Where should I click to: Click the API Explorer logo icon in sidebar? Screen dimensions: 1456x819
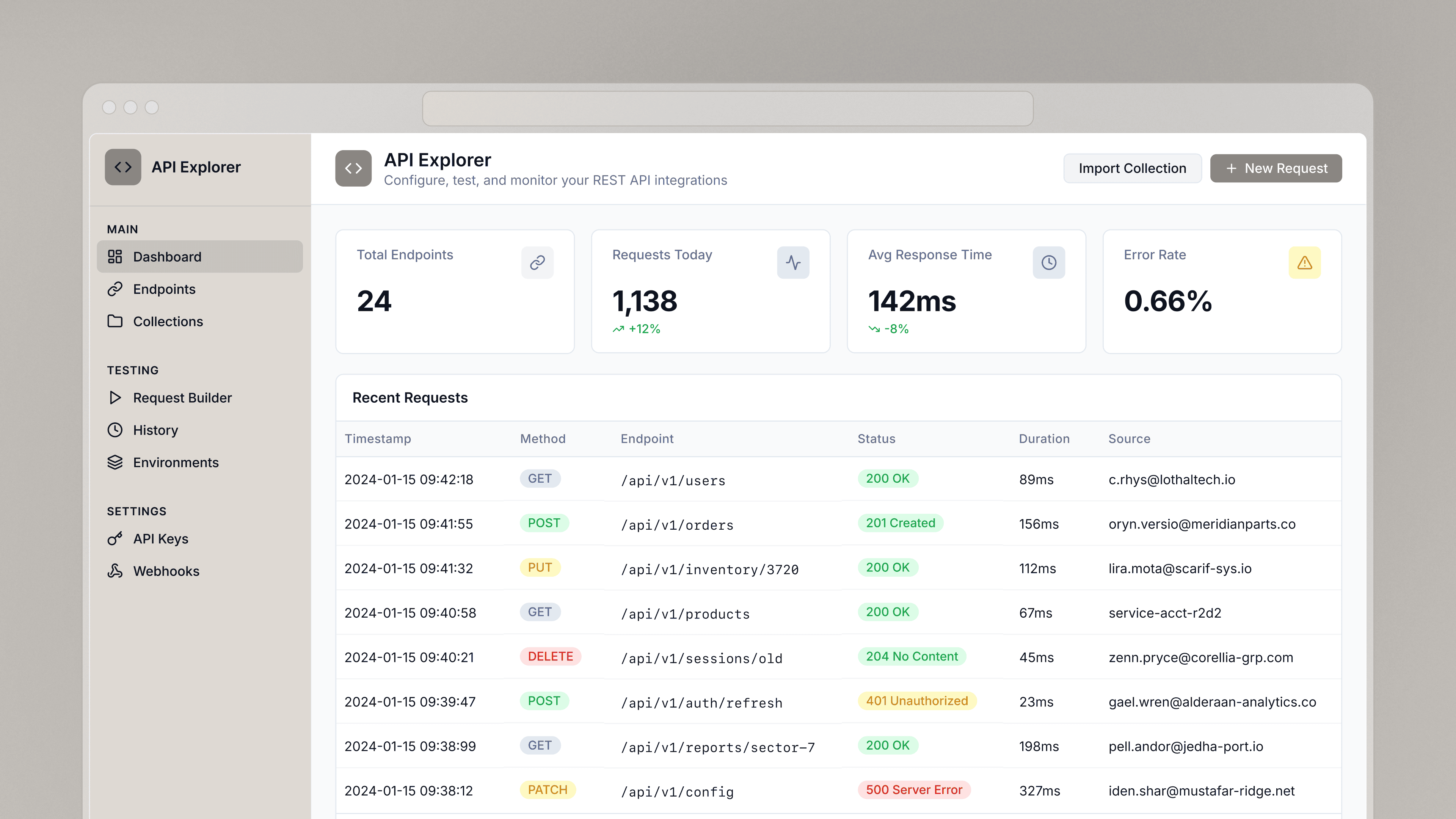122,167
